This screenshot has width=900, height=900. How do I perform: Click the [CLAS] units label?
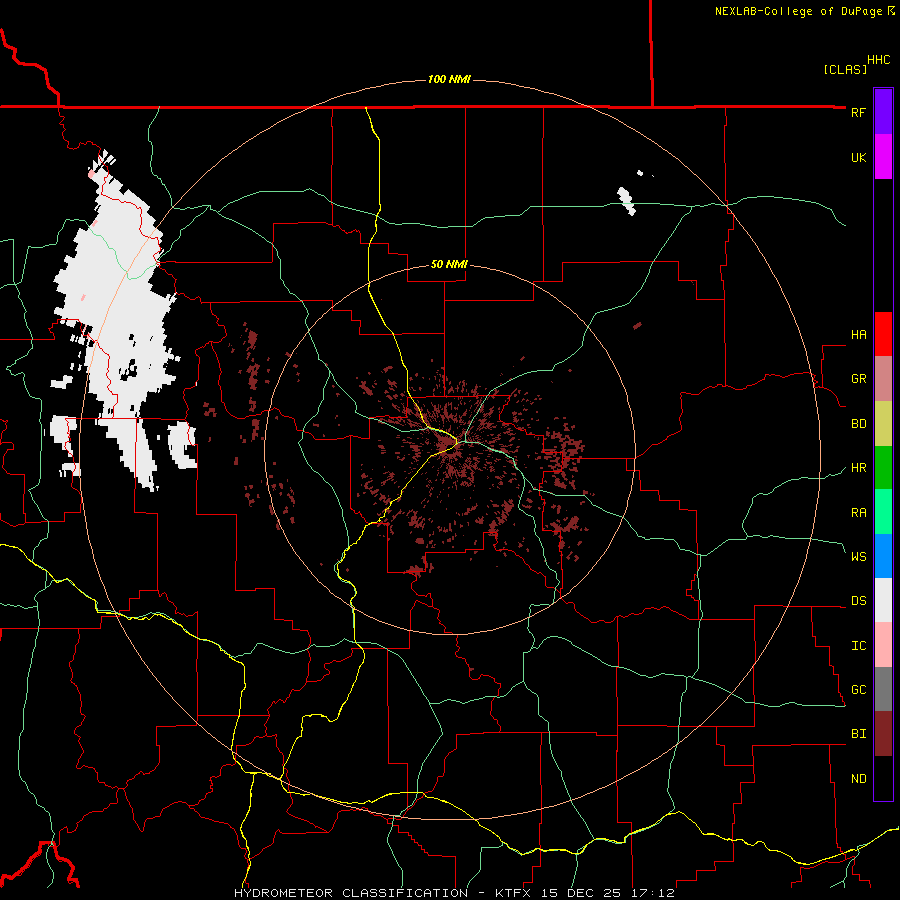click(845, 69)
